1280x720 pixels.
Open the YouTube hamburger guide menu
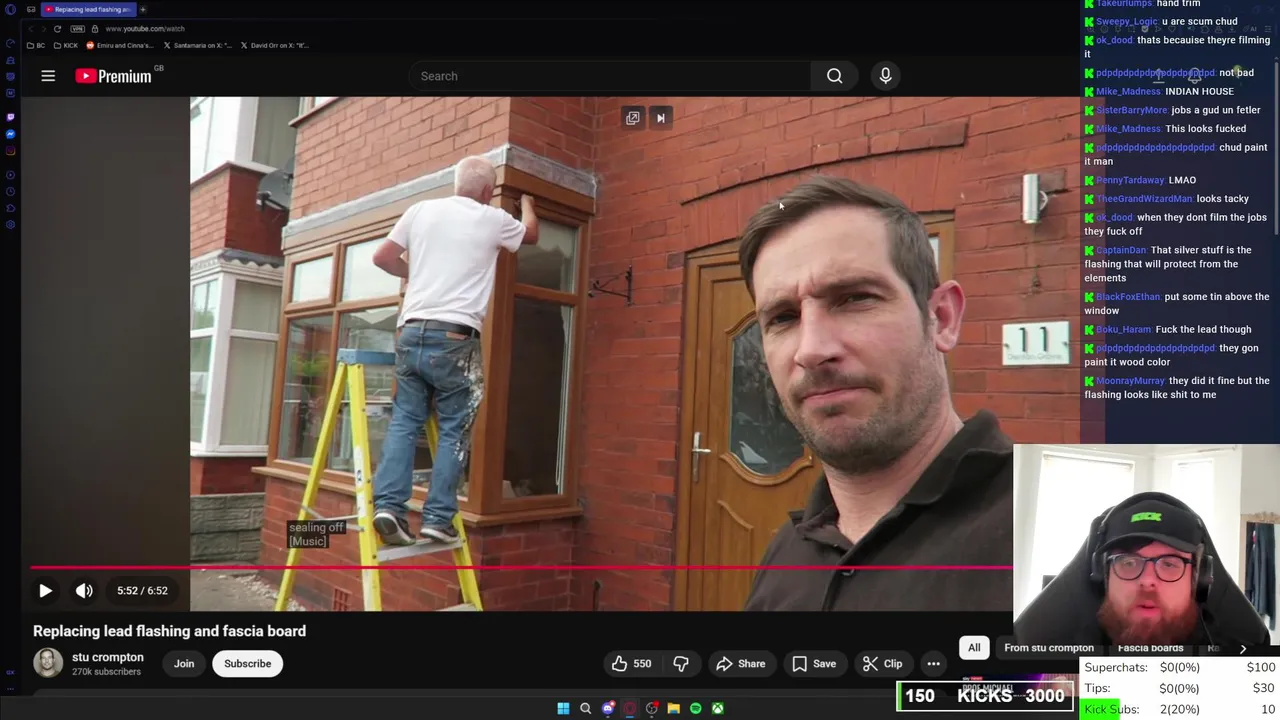(48, 76)
